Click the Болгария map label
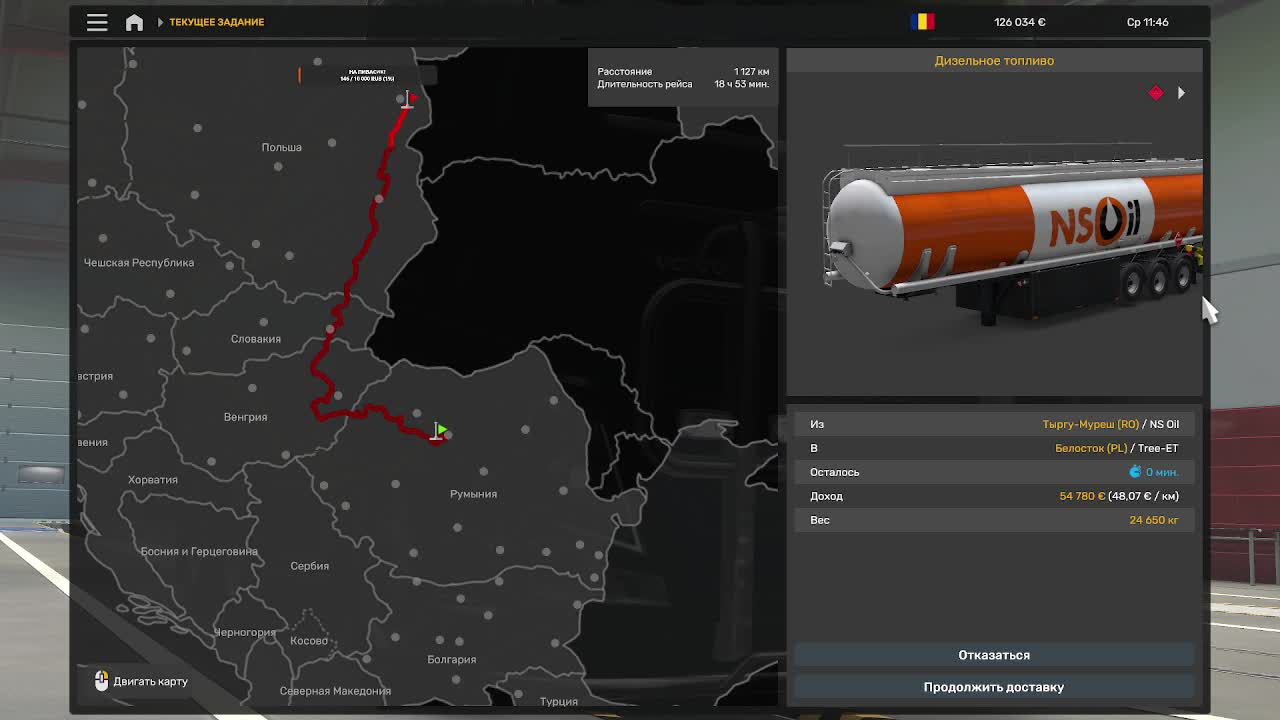1280x720 pixels. tap(451, 660)
